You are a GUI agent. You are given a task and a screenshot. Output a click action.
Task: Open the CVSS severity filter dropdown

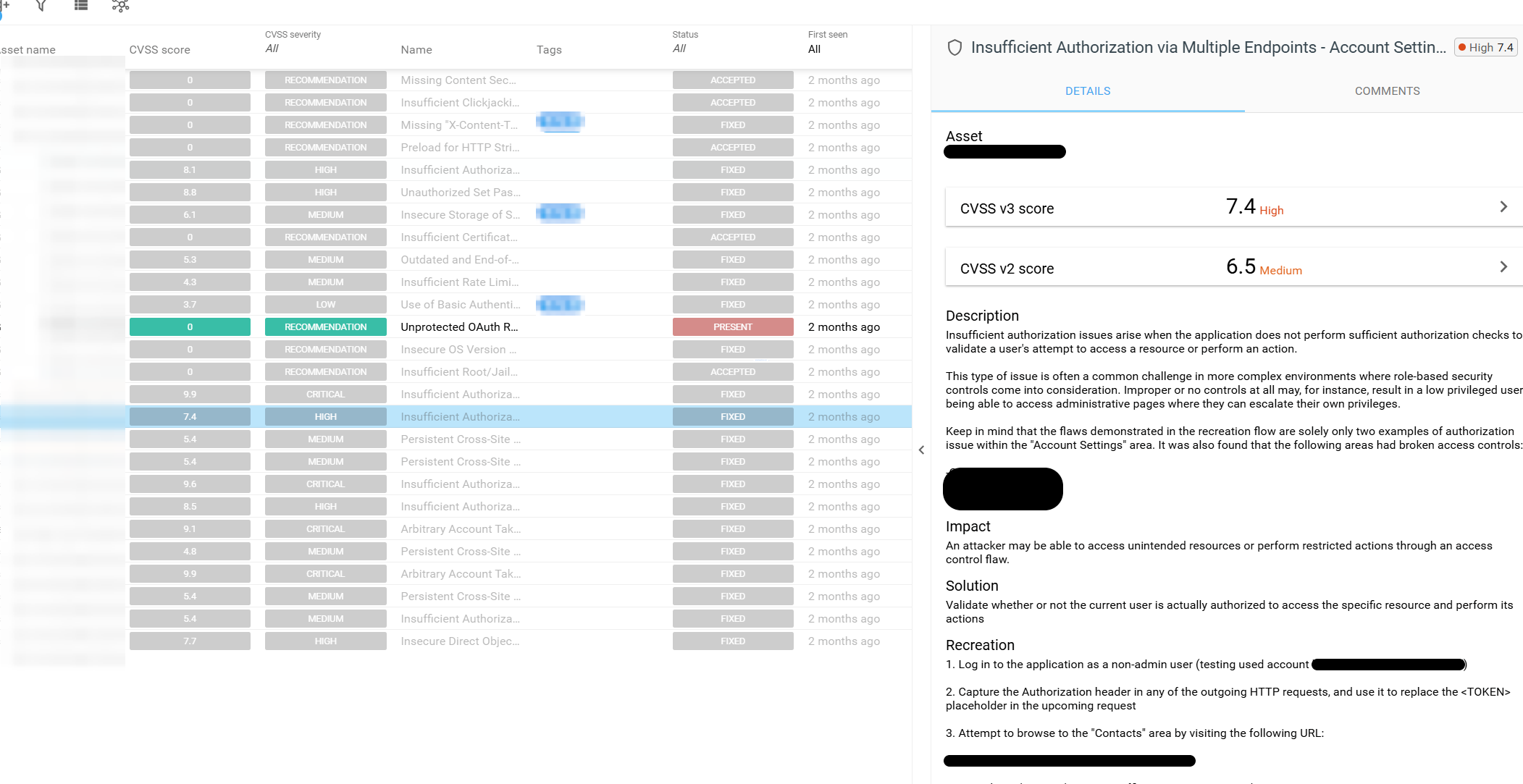click(x=272, y=49)
